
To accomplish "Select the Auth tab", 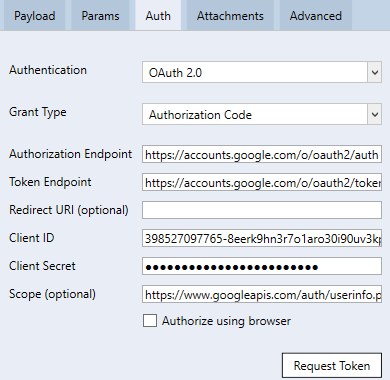I will click(158, 15).
